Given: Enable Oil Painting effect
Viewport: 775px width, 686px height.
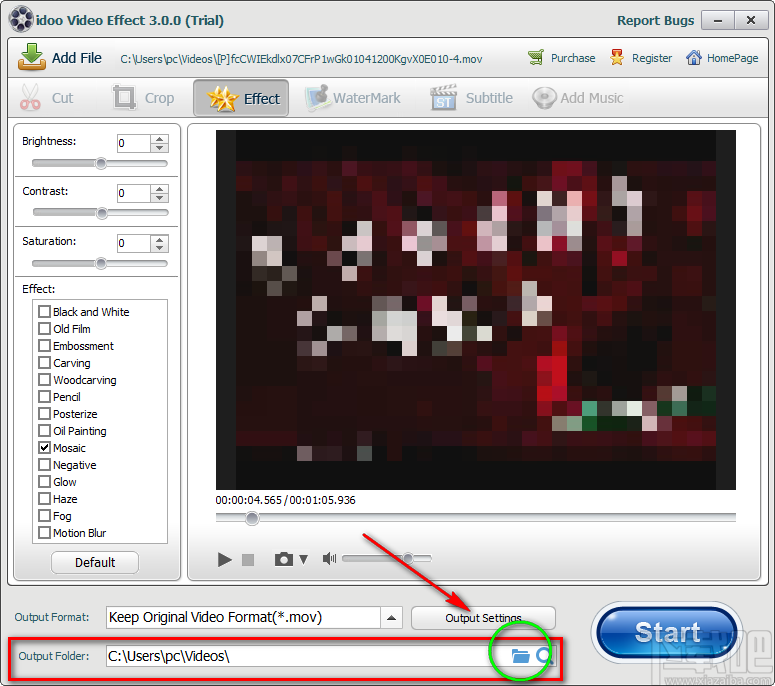Looking at the screenshot, I should point(44,430).
